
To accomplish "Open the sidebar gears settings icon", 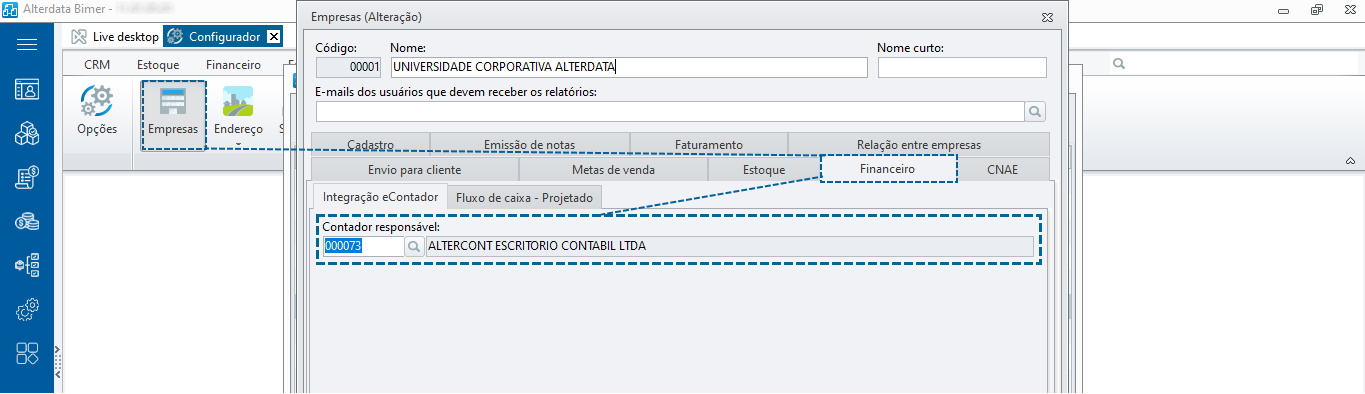I will (27, 310).
